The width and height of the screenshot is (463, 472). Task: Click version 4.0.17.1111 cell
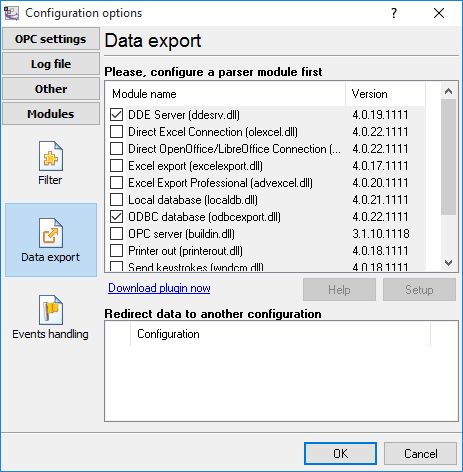coord(380,166)
